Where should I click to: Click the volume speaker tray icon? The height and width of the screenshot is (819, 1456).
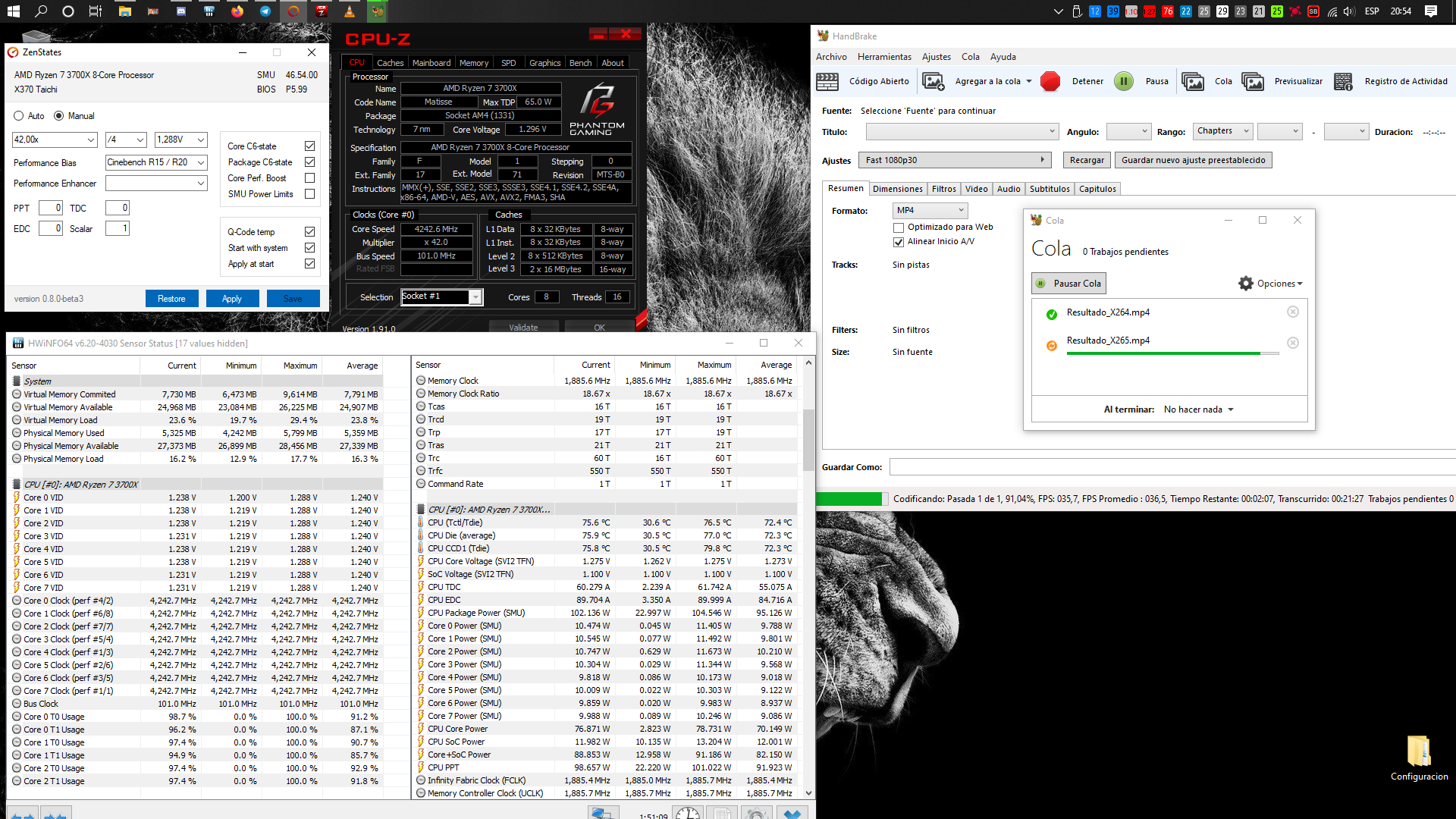tap(1349, 11)
